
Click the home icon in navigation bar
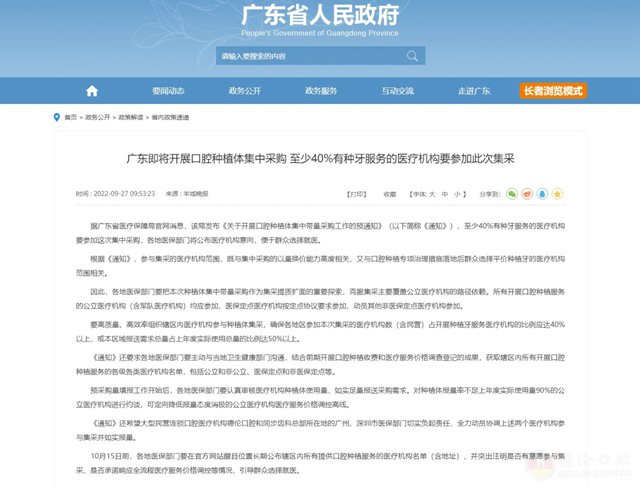[92, 90]
